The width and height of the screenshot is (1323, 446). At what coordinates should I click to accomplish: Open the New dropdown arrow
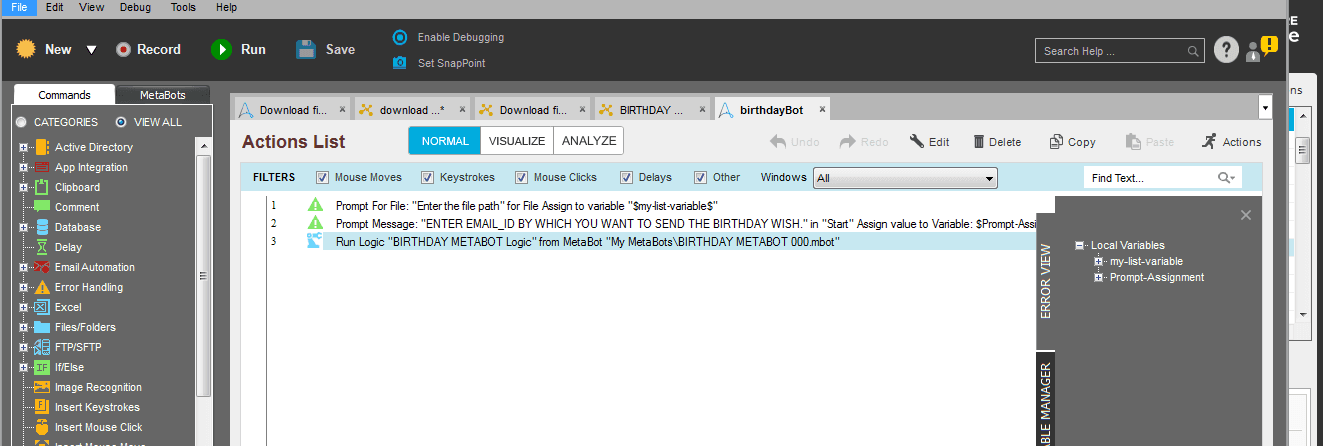tap(91, 50)
